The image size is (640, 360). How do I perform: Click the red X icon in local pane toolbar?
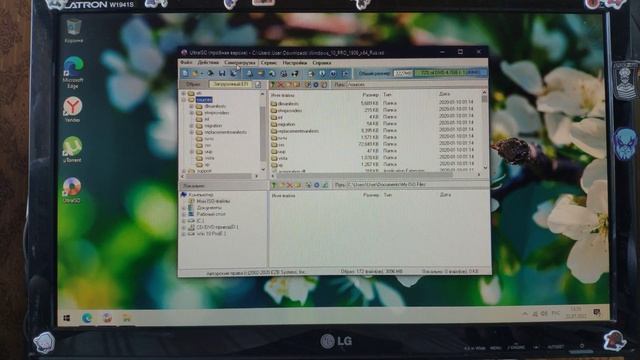290,185
